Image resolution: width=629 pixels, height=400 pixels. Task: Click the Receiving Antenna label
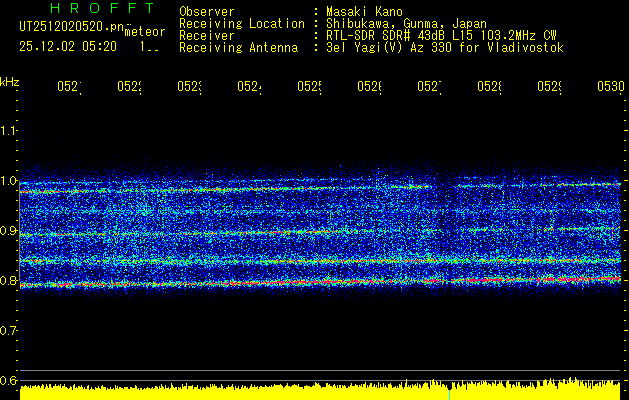click(238, 48)
